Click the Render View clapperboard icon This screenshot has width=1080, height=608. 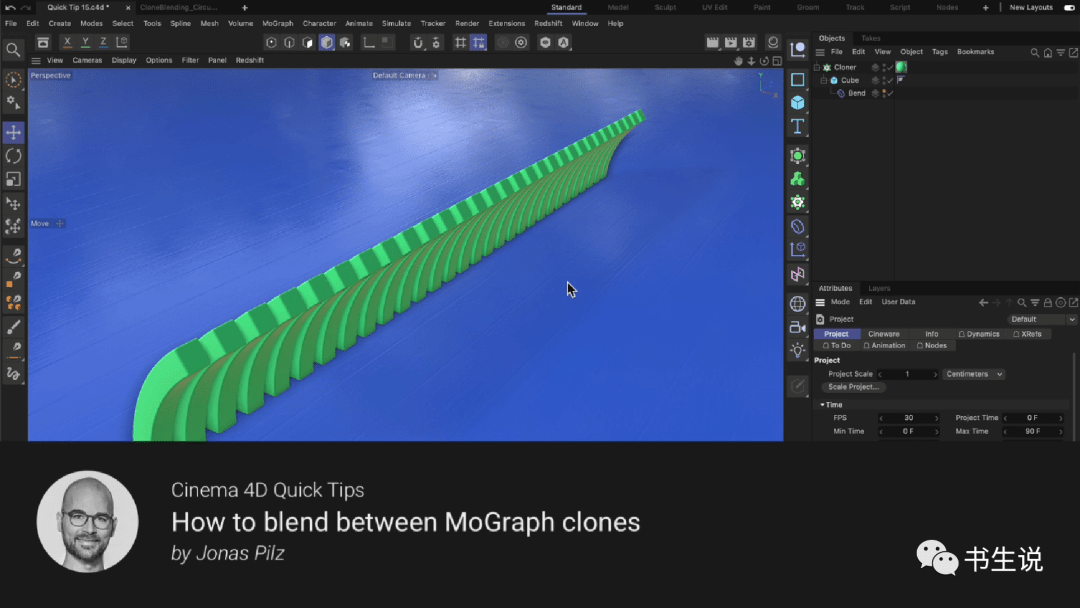click(713, 43)
